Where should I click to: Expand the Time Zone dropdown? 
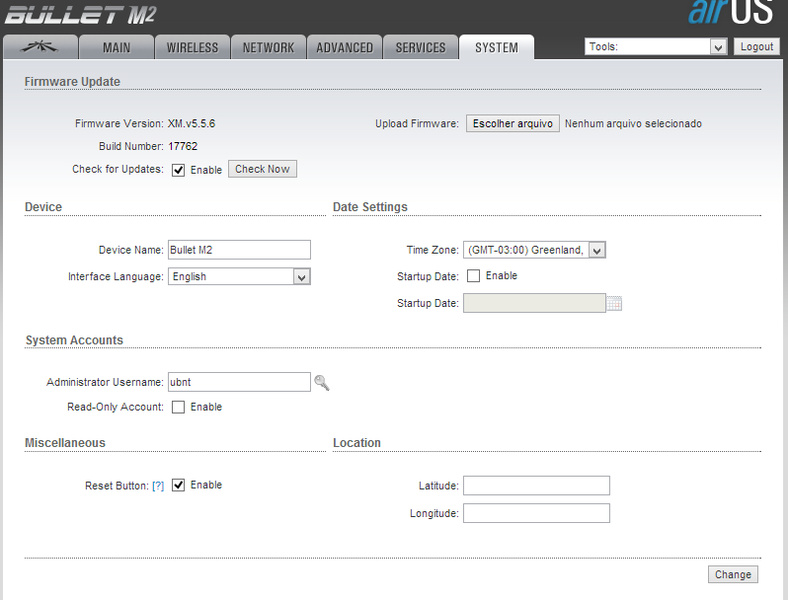click(534, 250)
